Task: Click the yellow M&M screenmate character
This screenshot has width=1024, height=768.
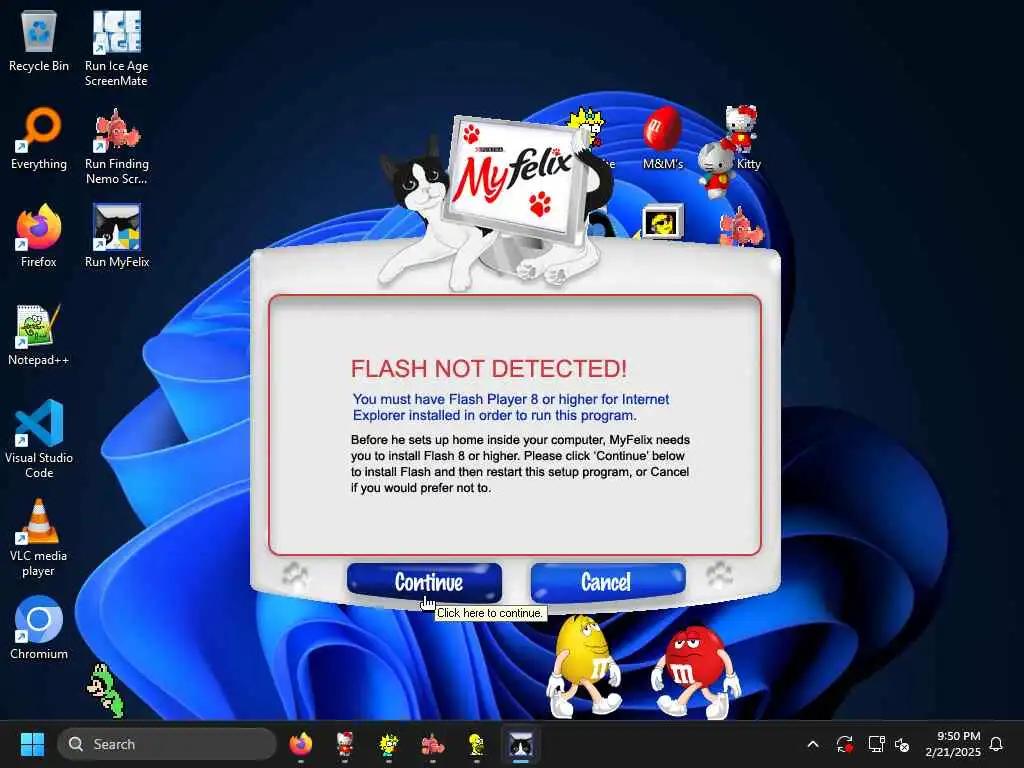Action: coord(584,666)
